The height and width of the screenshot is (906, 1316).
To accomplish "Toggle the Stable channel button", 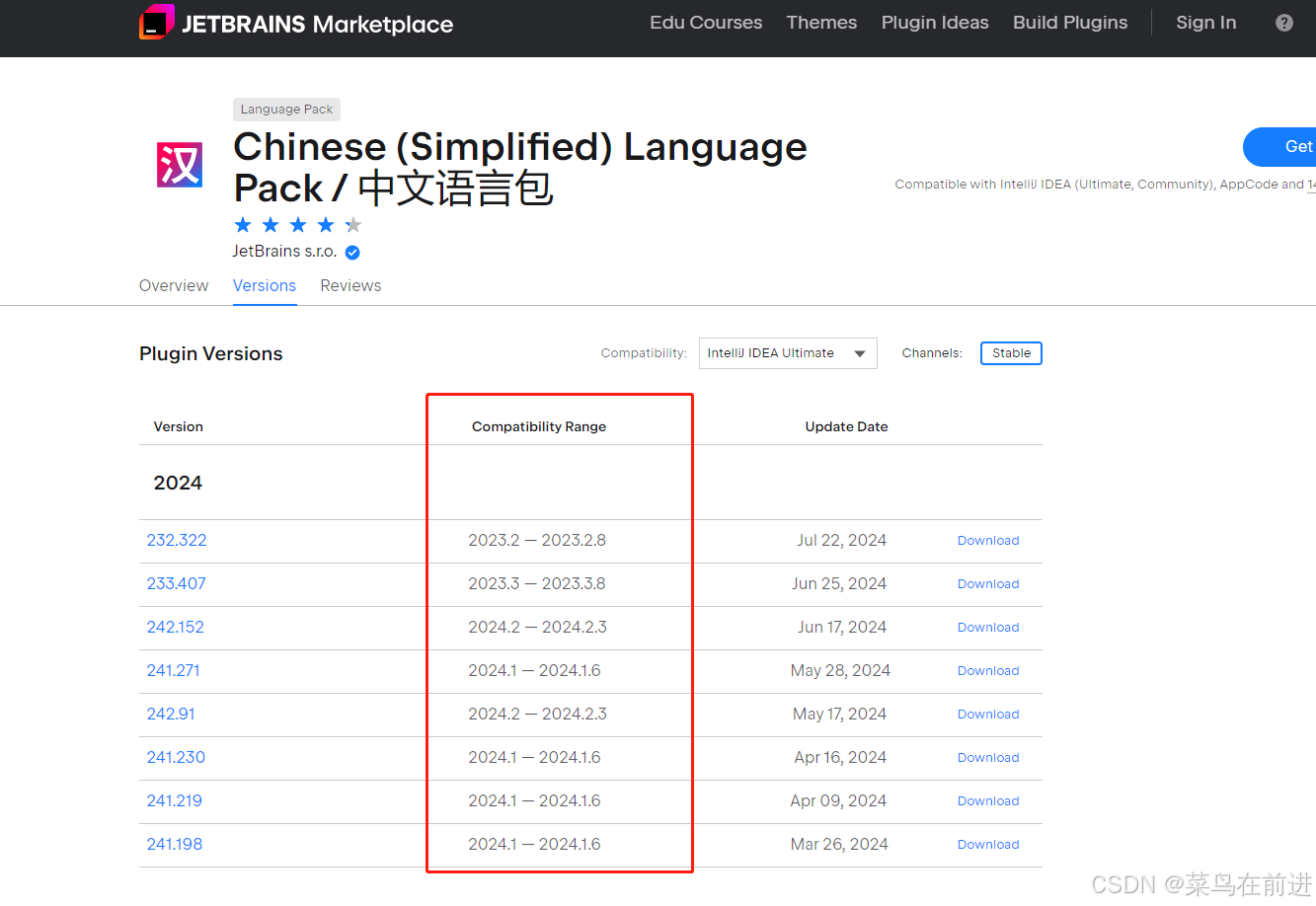I will click(1011, 353).
